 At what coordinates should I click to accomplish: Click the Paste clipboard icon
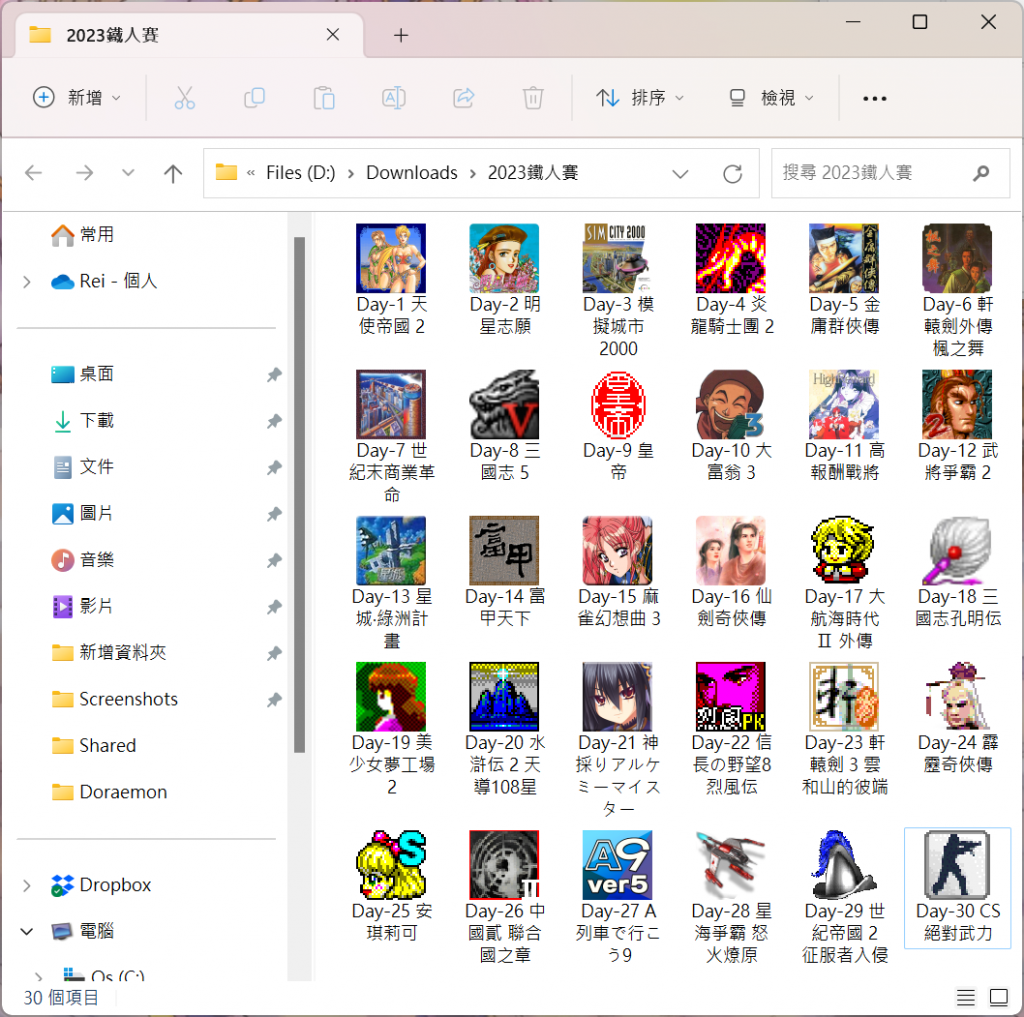[x=324, y=98]
